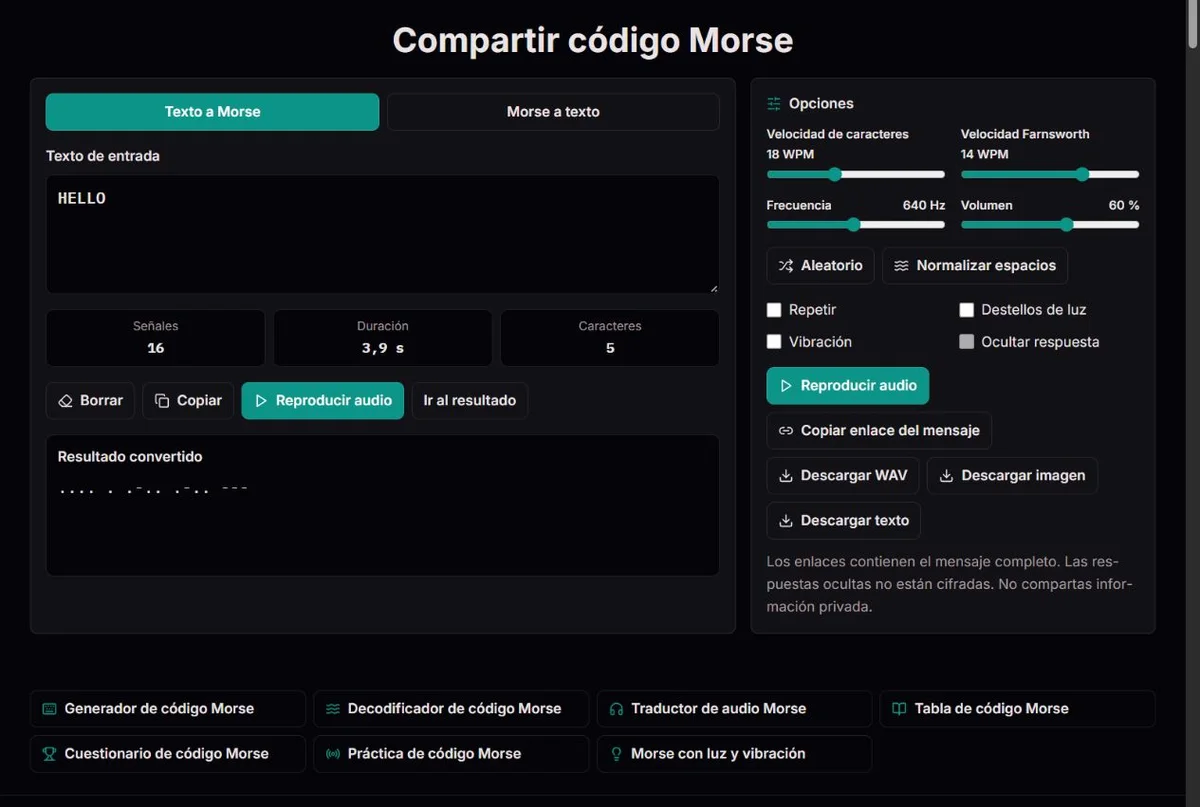Screen dimensions: 1200x807
Task: Click lightbulb icon of Morse con luz y vibración
Action: pos(616,754)
